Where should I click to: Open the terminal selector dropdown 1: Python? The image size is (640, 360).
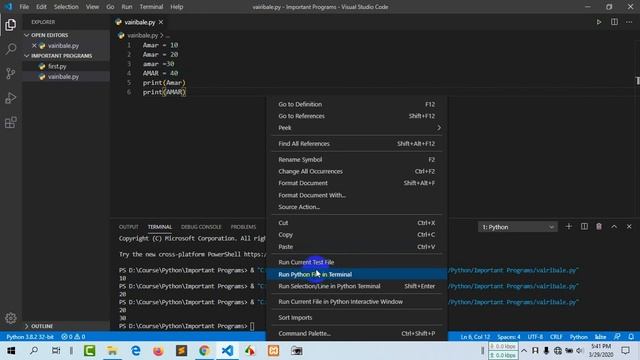(x=518, y=227)
